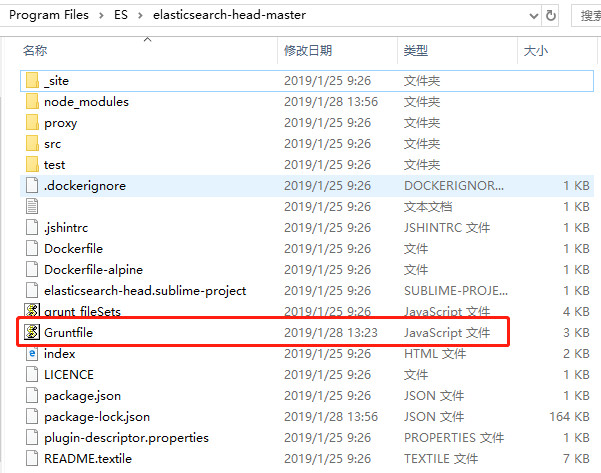601x473 pixels.
Task: Click the TEXTILE 文件 type cell
Action: pos(441,458)
